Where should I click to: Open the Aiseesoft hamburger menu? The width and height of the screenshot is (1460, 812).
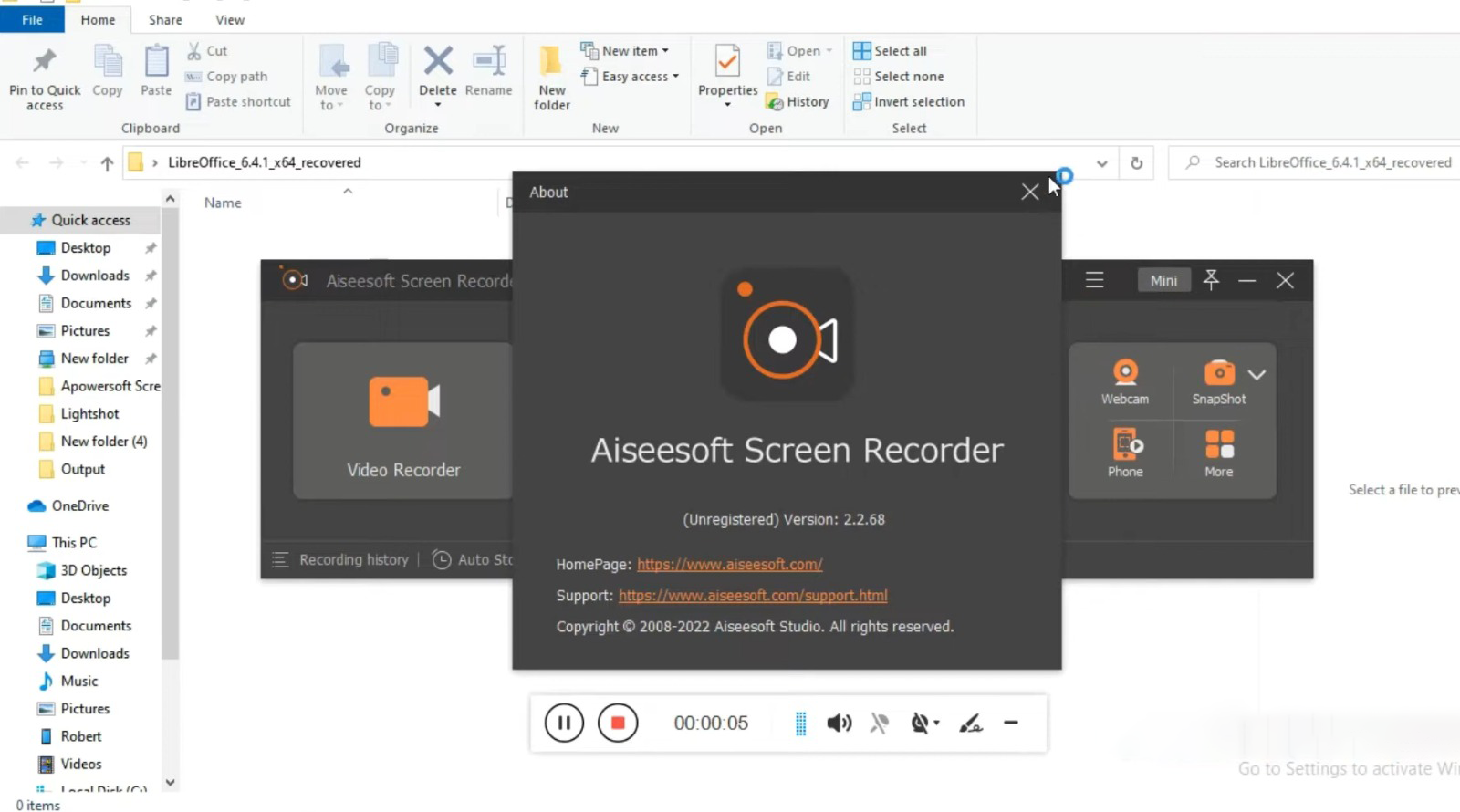(x=1095, y=280)
